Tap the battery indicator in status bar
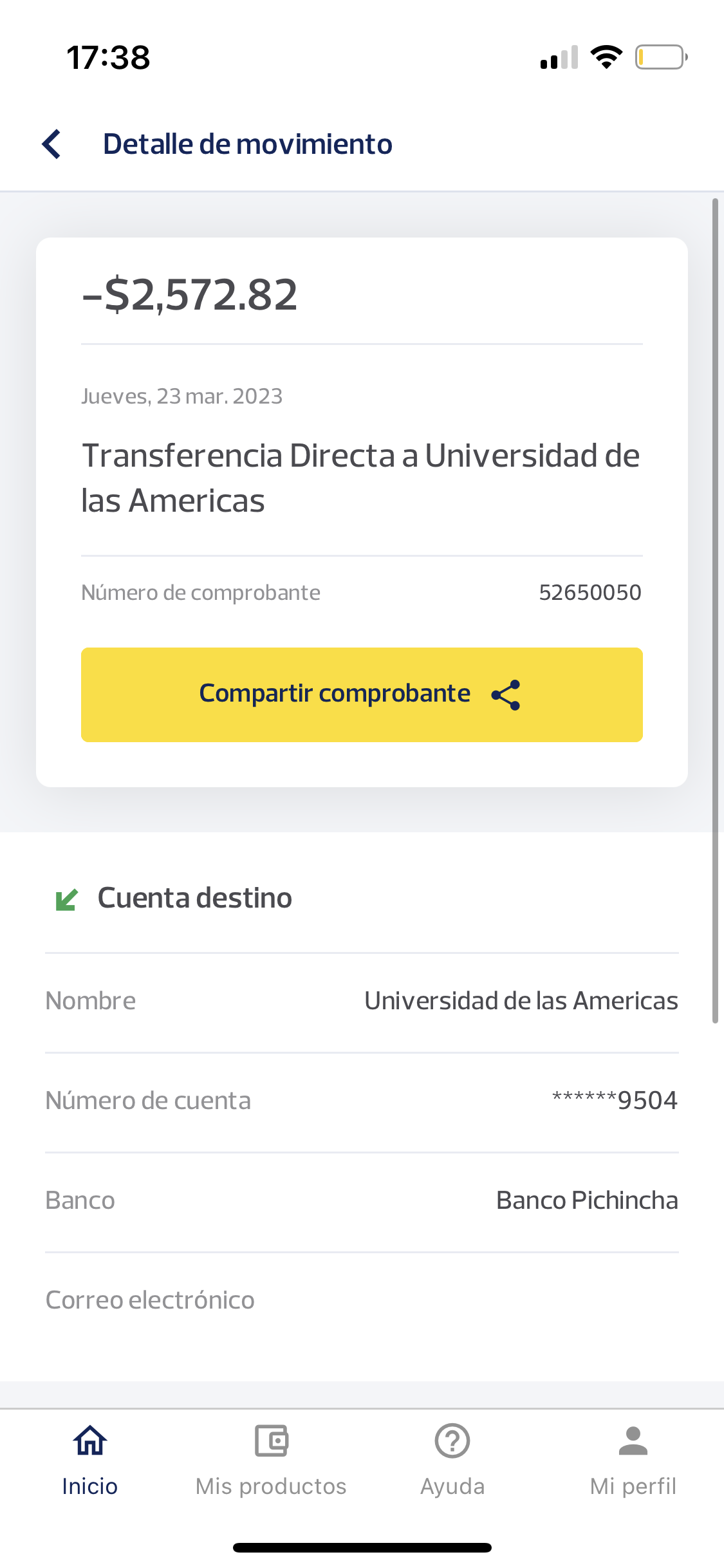Screen dimensions: 724x1568 point(661,57)
